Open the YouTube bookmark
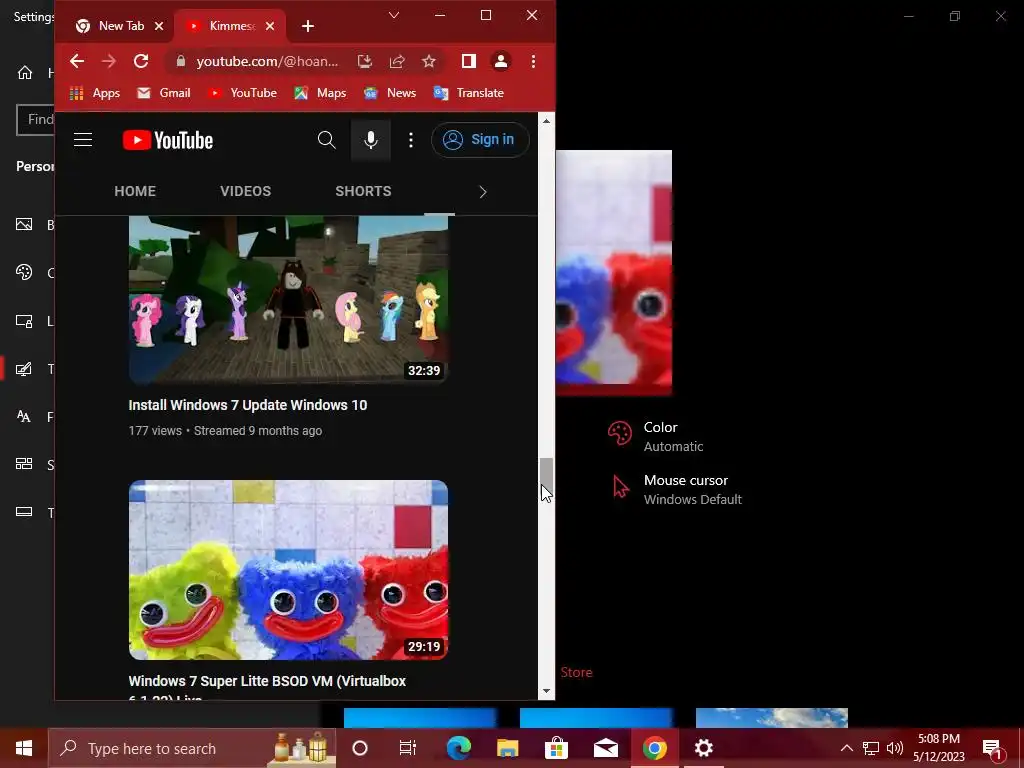 [242, 93]
